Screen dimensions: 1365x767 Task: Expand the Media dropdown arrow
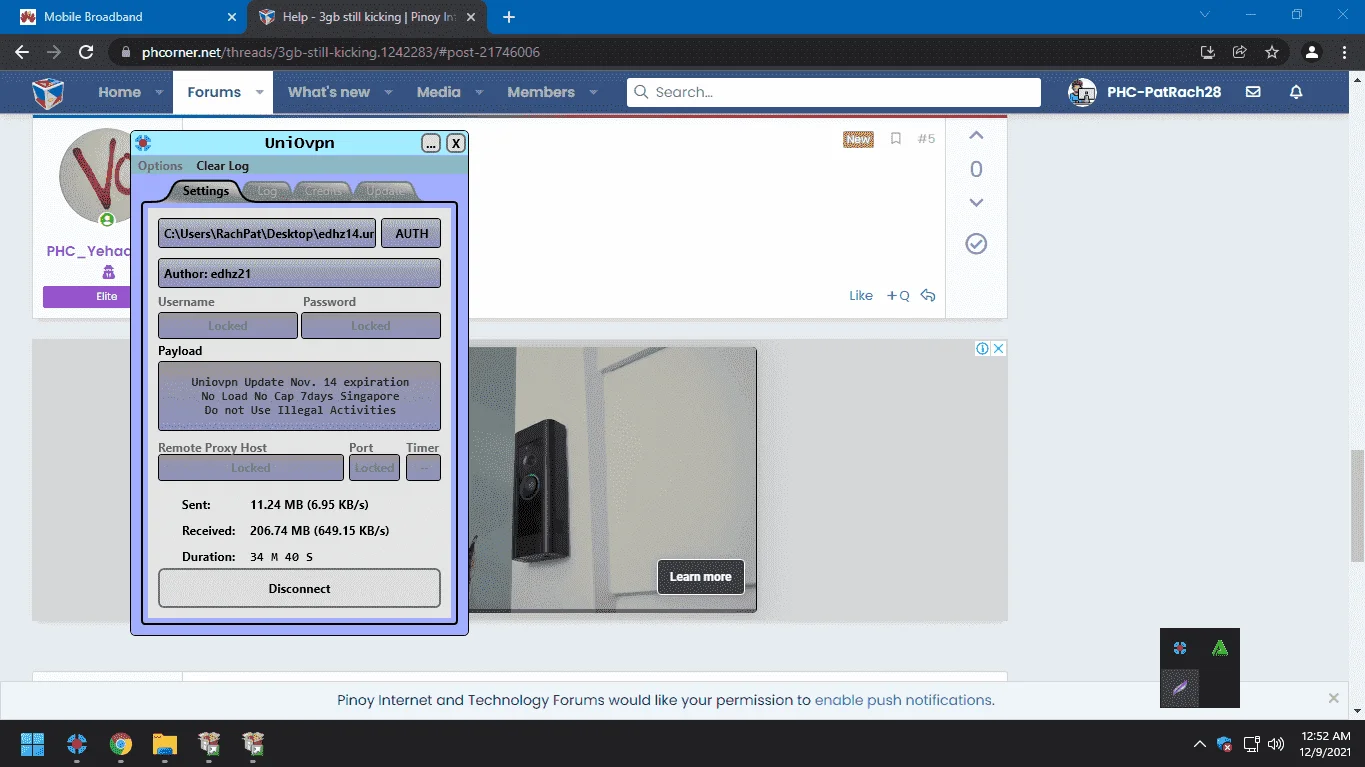(x=479, y=92)
